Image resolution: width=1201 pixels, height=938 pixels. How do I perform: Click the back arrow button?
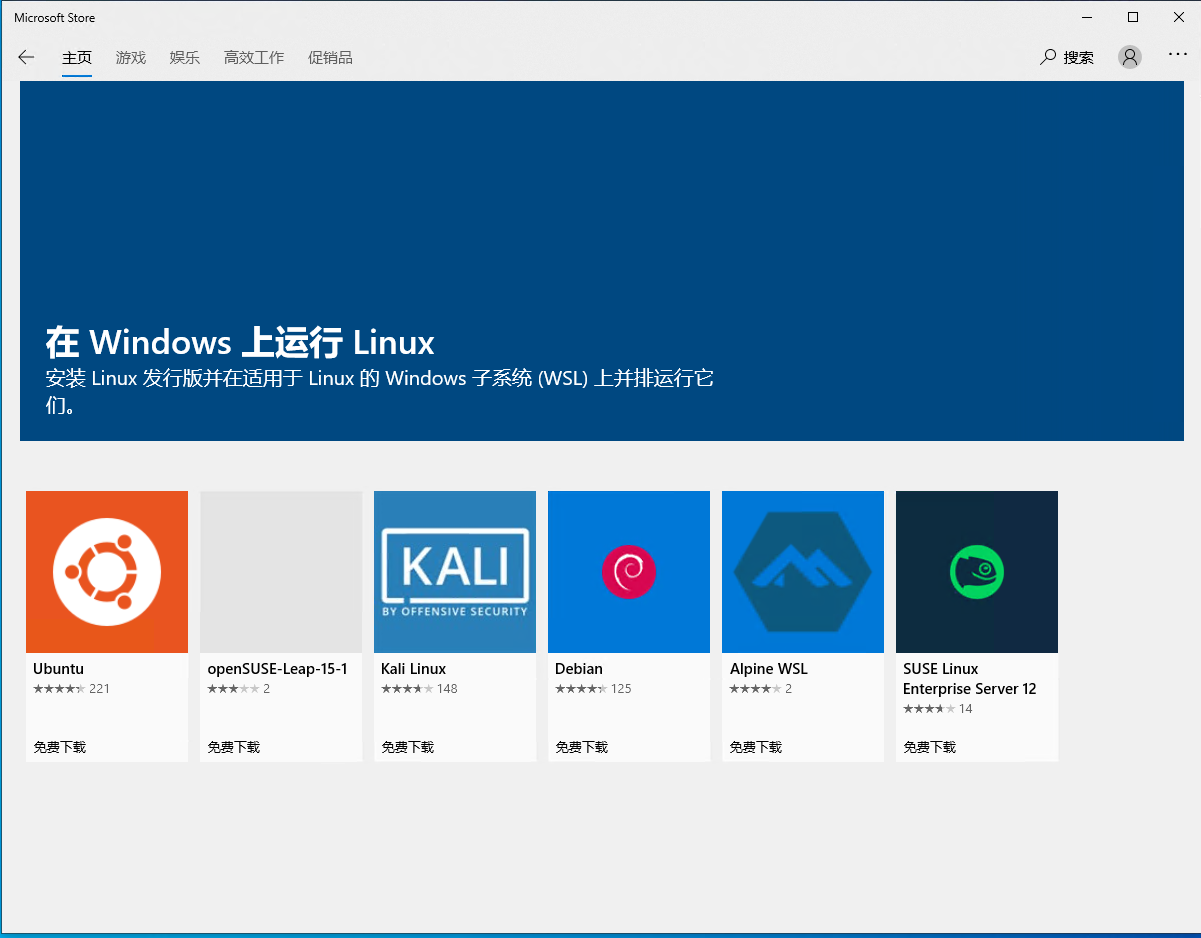pos(26,57)
